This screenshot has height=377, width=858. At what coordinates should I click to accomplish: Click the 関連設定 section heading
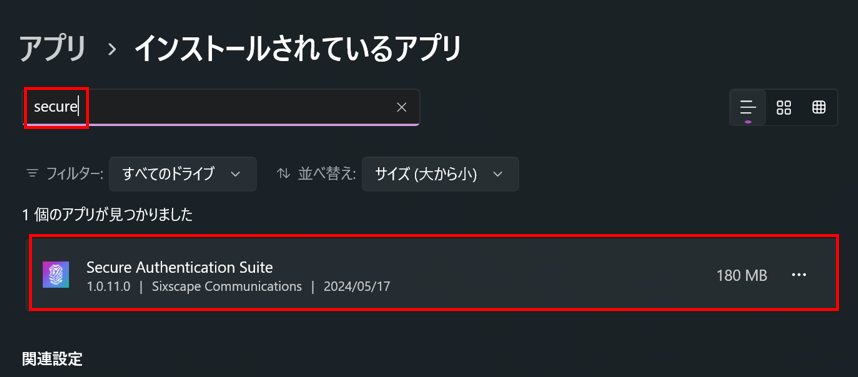pos(52,359)
